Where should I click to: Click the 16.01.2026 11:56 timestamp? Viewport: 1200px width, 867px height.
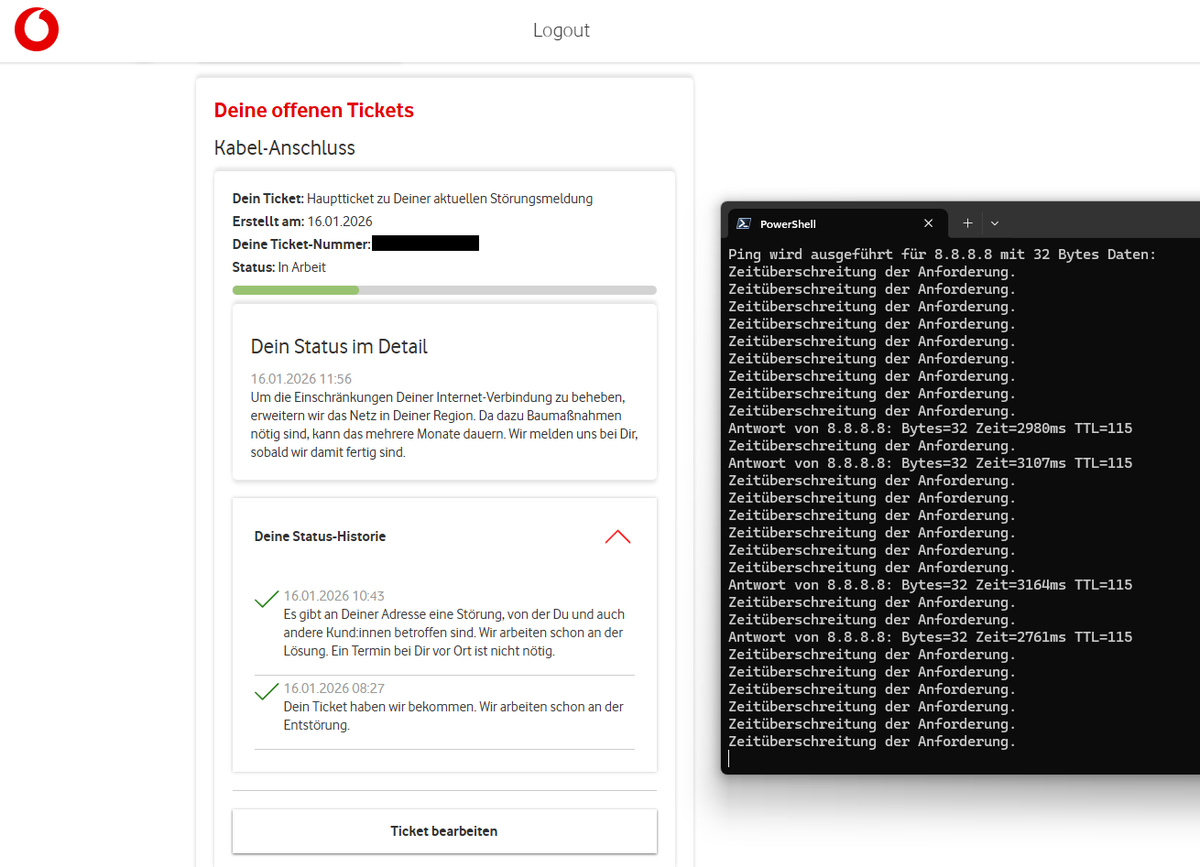[x=301, y=379]
